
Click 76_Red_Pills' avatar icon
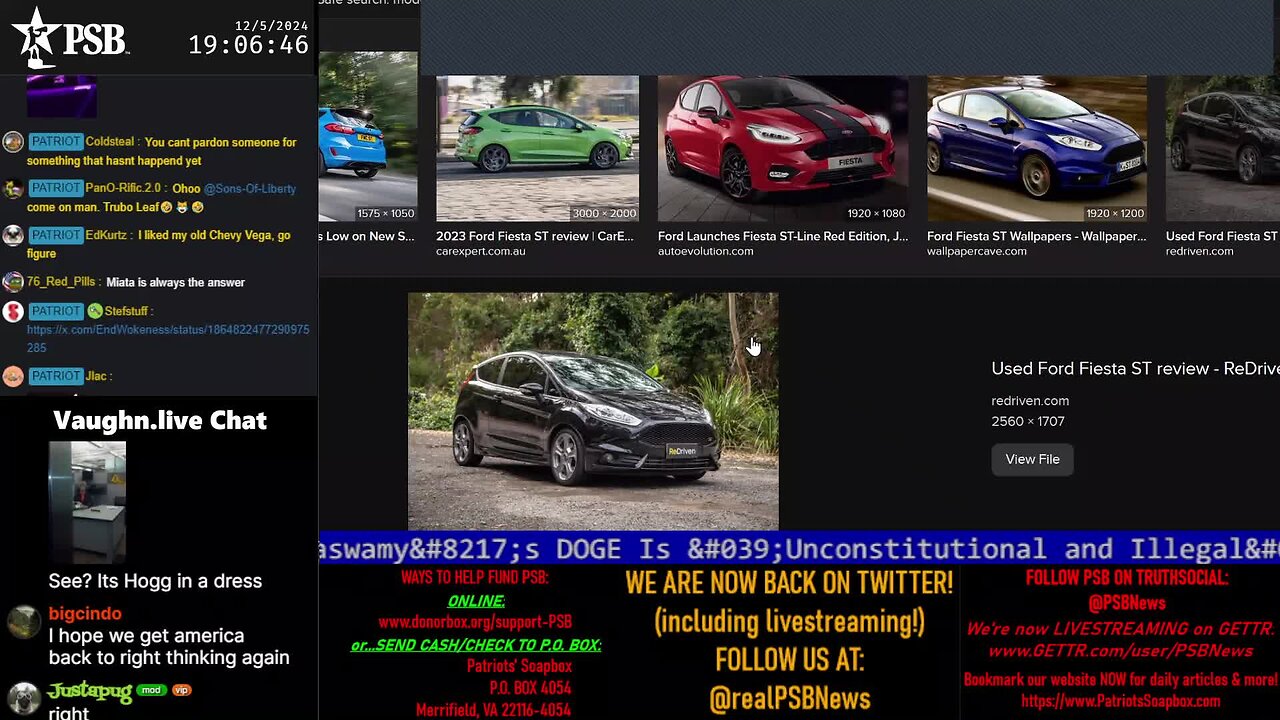[x=13, y=282]
